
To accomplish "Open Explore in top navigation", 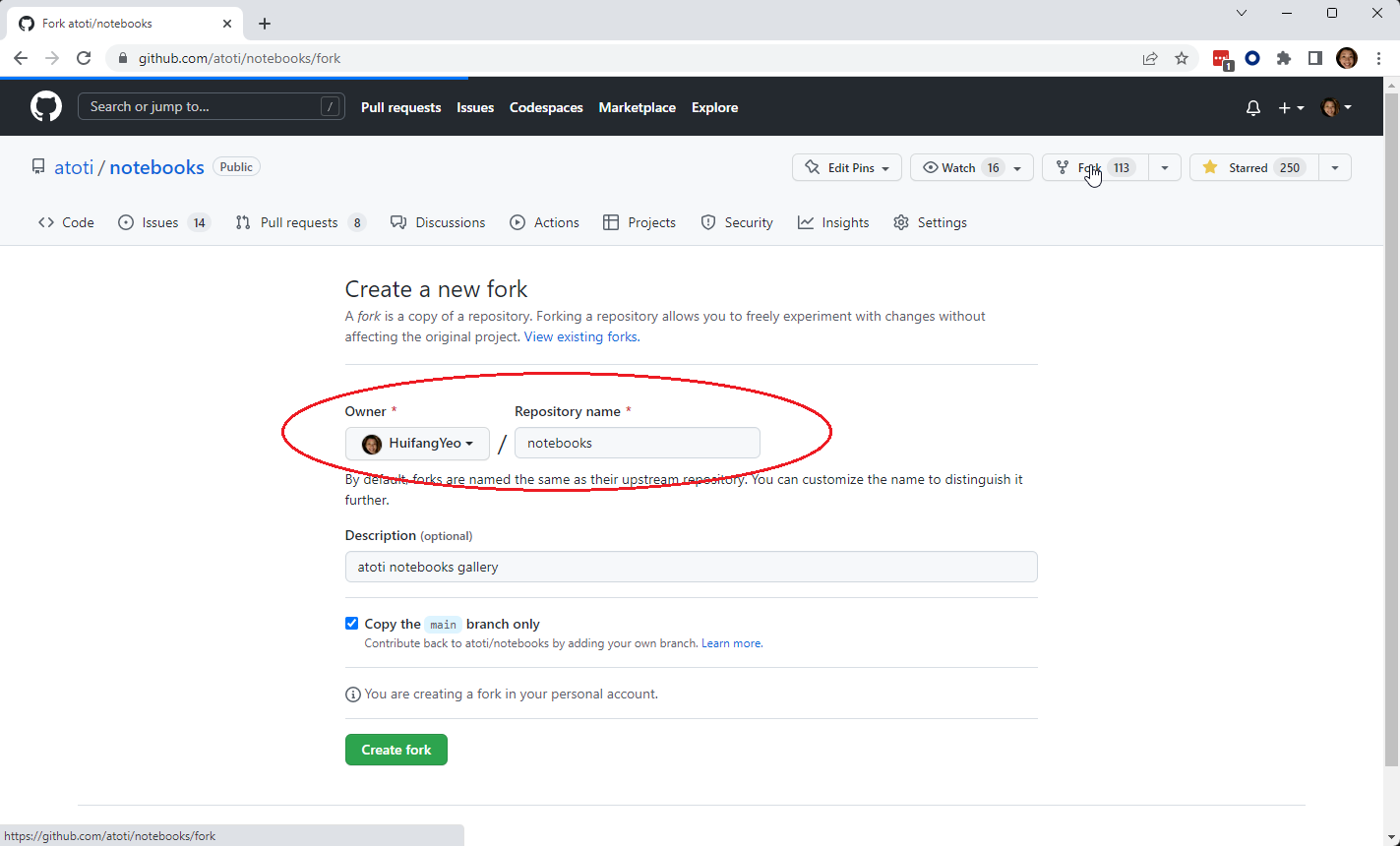I will click(x=714, y=107).
